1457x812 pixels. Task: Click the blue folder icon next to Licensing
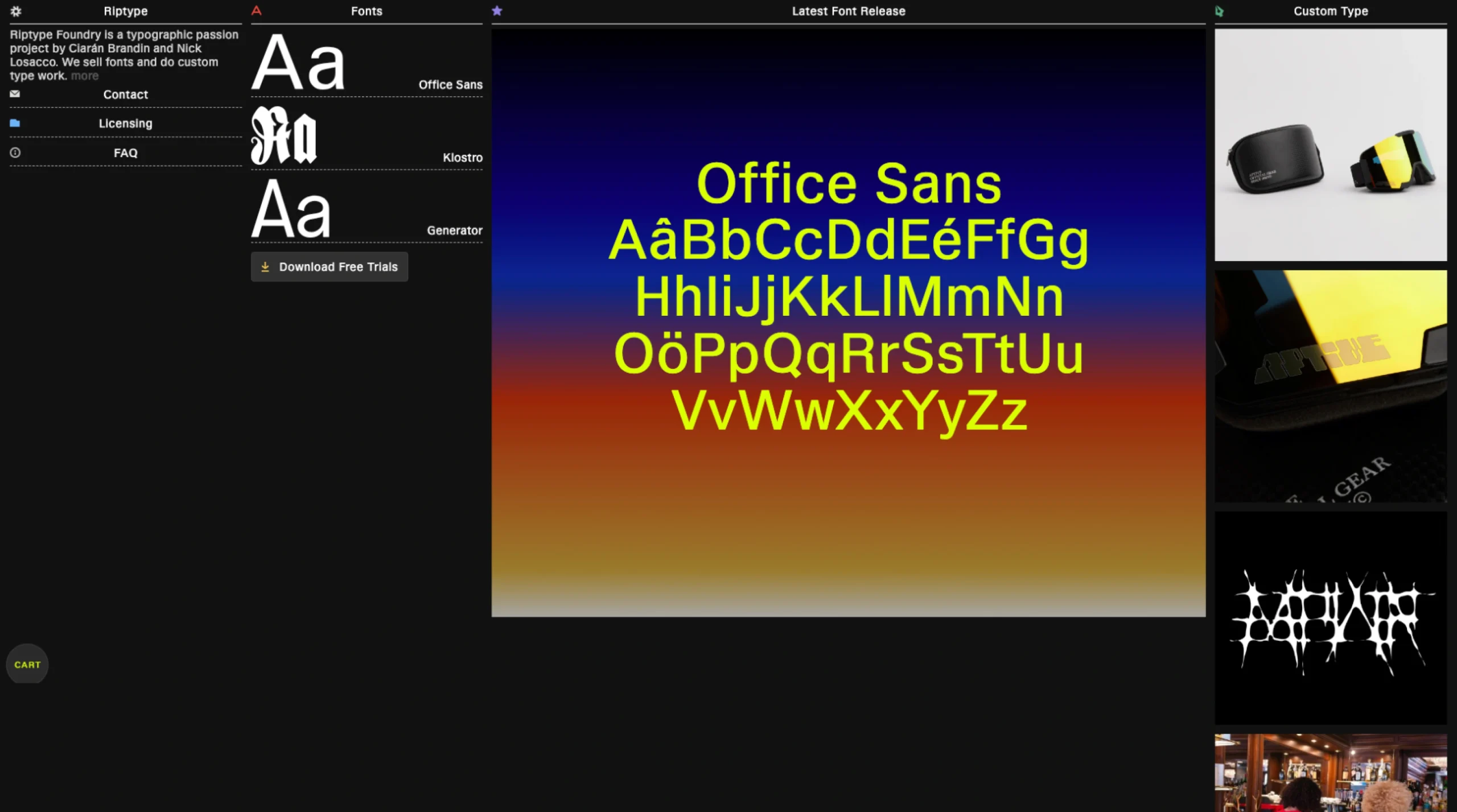pyautogui.click(x=15, y=123)
